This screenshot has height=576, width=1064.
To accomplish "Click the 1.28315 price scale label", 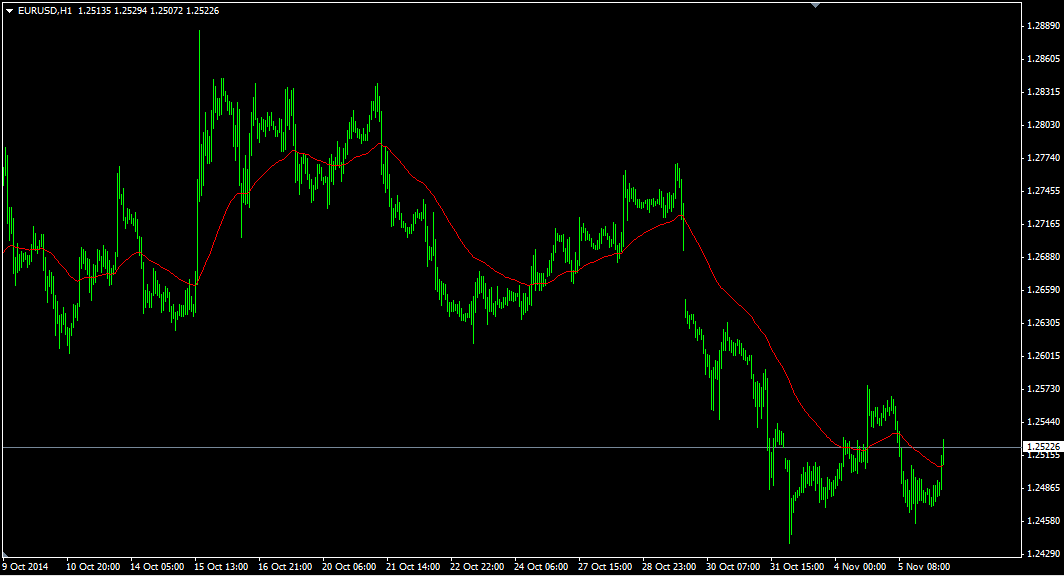I will (x=1043, y=92).
